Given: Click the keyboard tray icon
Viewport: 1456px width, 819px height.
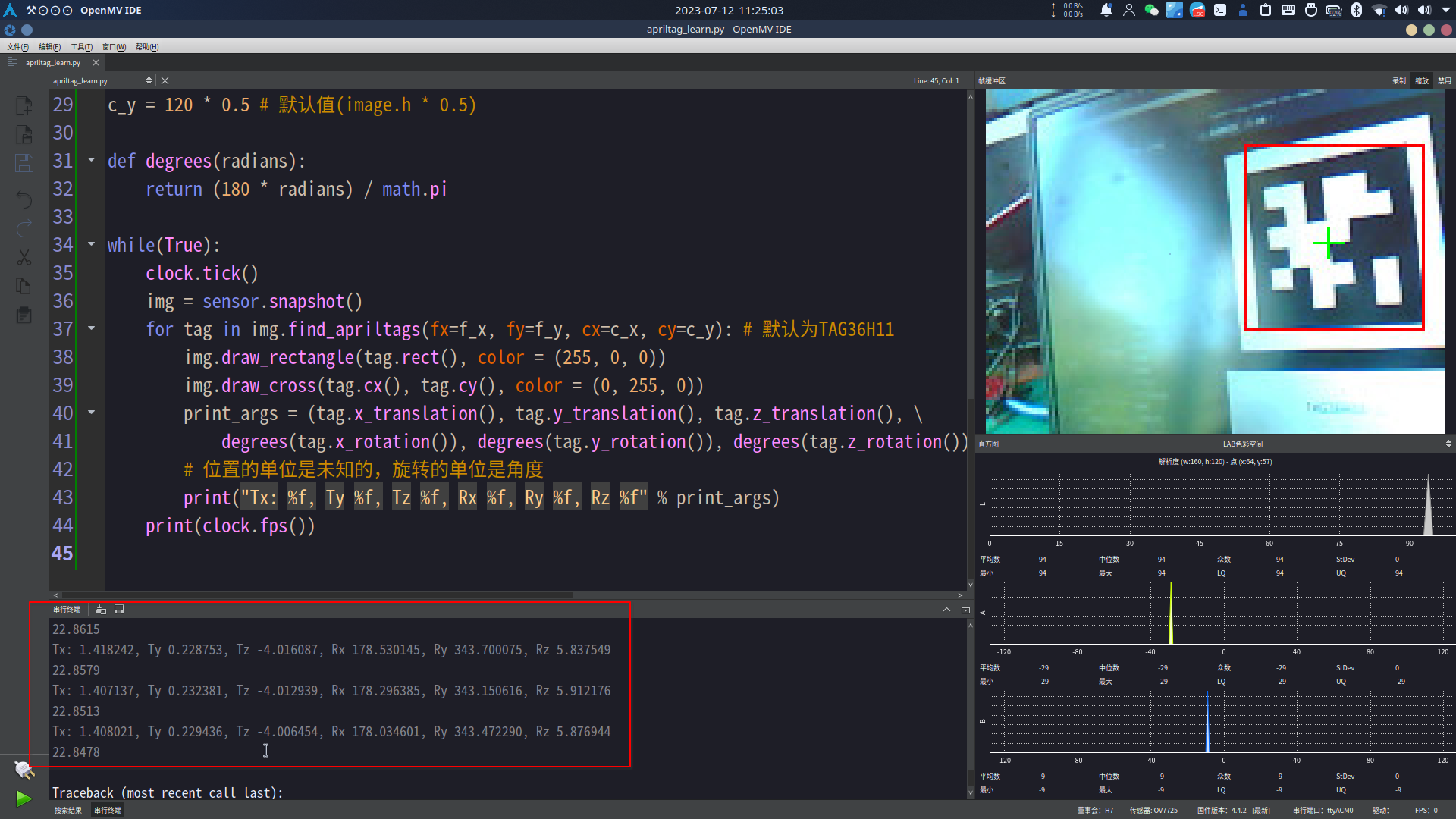Looking at the screenshot, I should click(x=1288, y=10).
